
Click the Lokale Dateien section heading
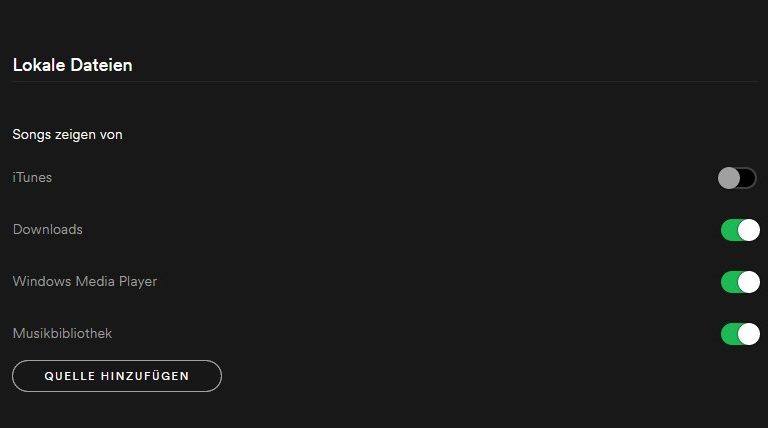click(72, 65)
